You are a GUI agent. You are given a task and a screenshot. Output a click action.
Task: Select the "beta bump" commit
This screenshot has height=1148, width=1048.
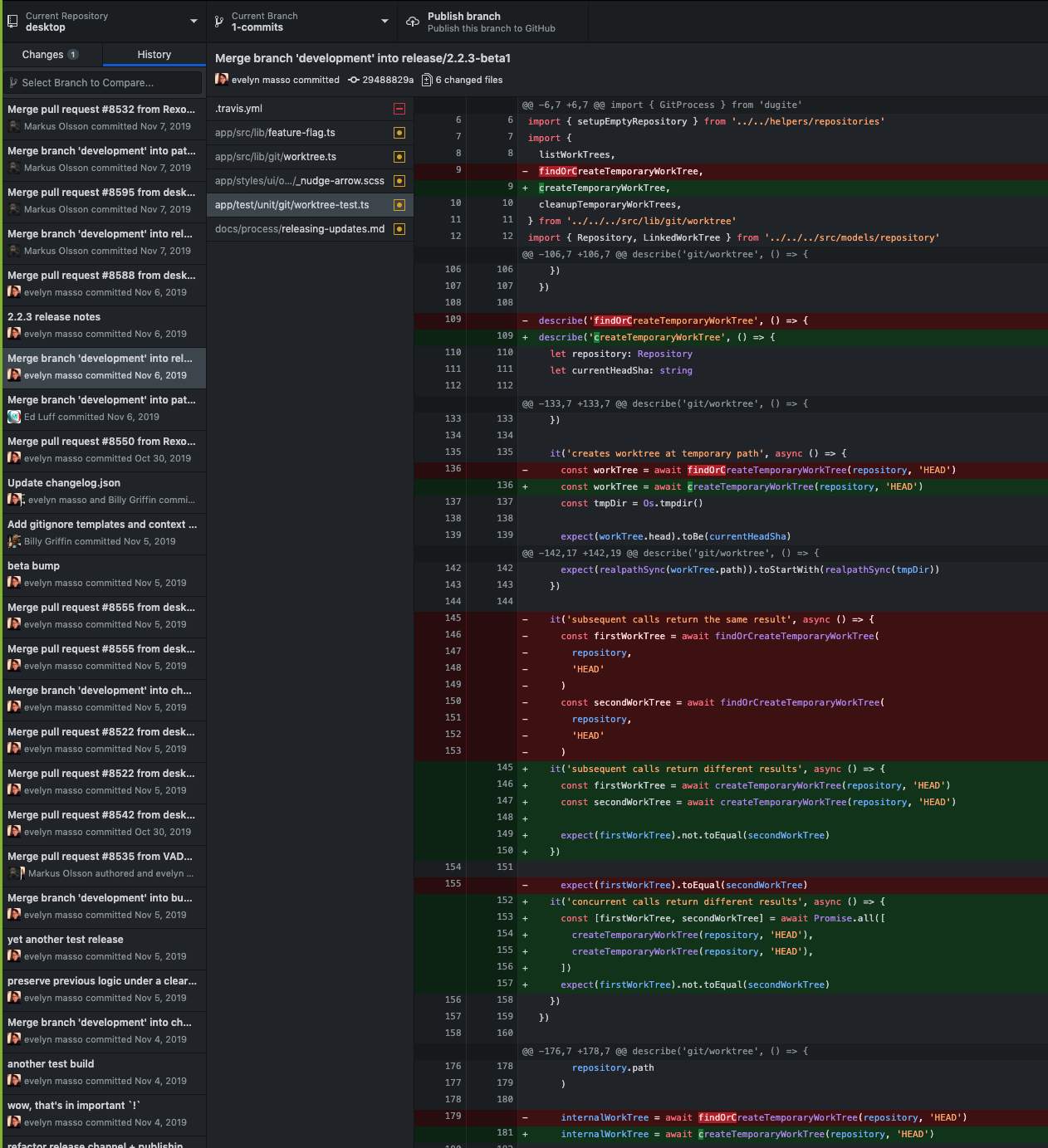pos(104,574)
